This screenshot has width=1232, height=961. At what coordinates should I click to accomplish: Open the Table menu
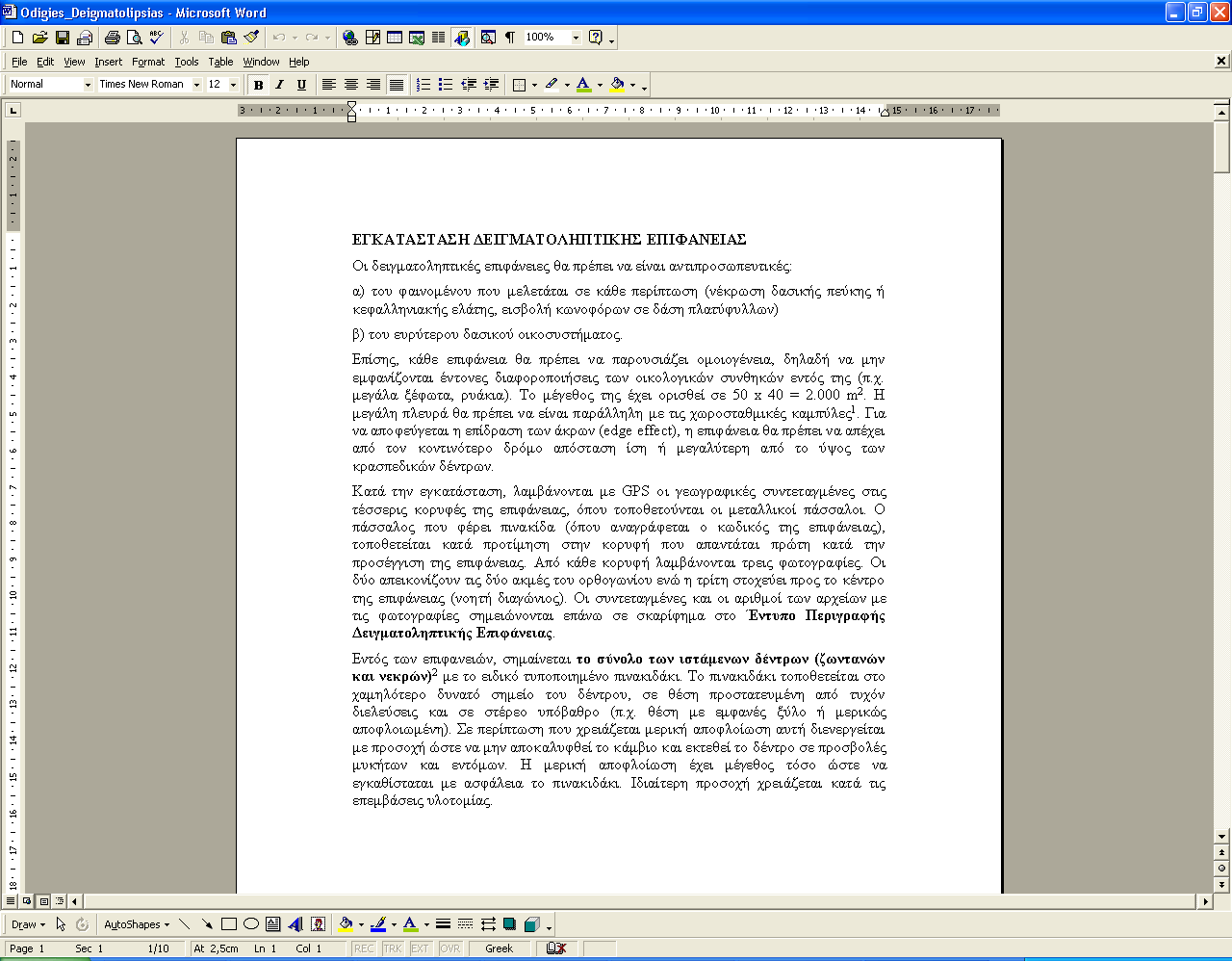pyautogui.click(x=220, y=62)
